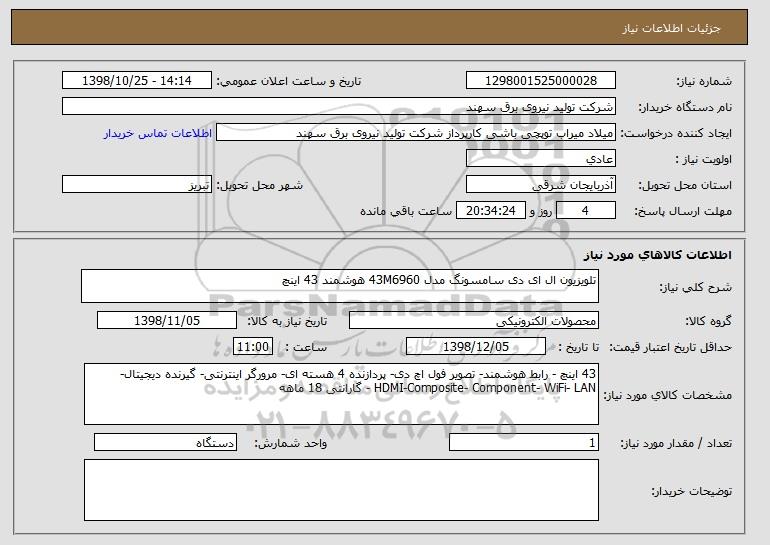Click the remaining days field showing 4
Image resolution: width=770 pixels, height=545 pixels.
coord(585,211)
